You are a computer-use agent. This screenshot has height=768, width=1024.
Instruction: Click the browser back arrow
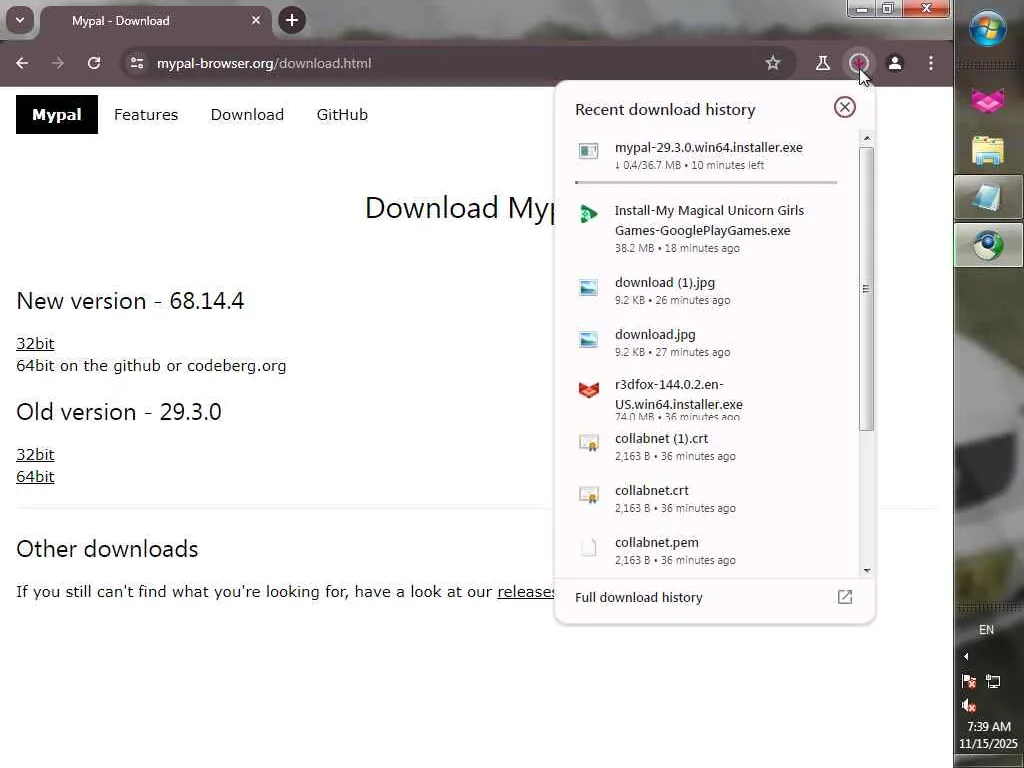(x=22, y=63)
